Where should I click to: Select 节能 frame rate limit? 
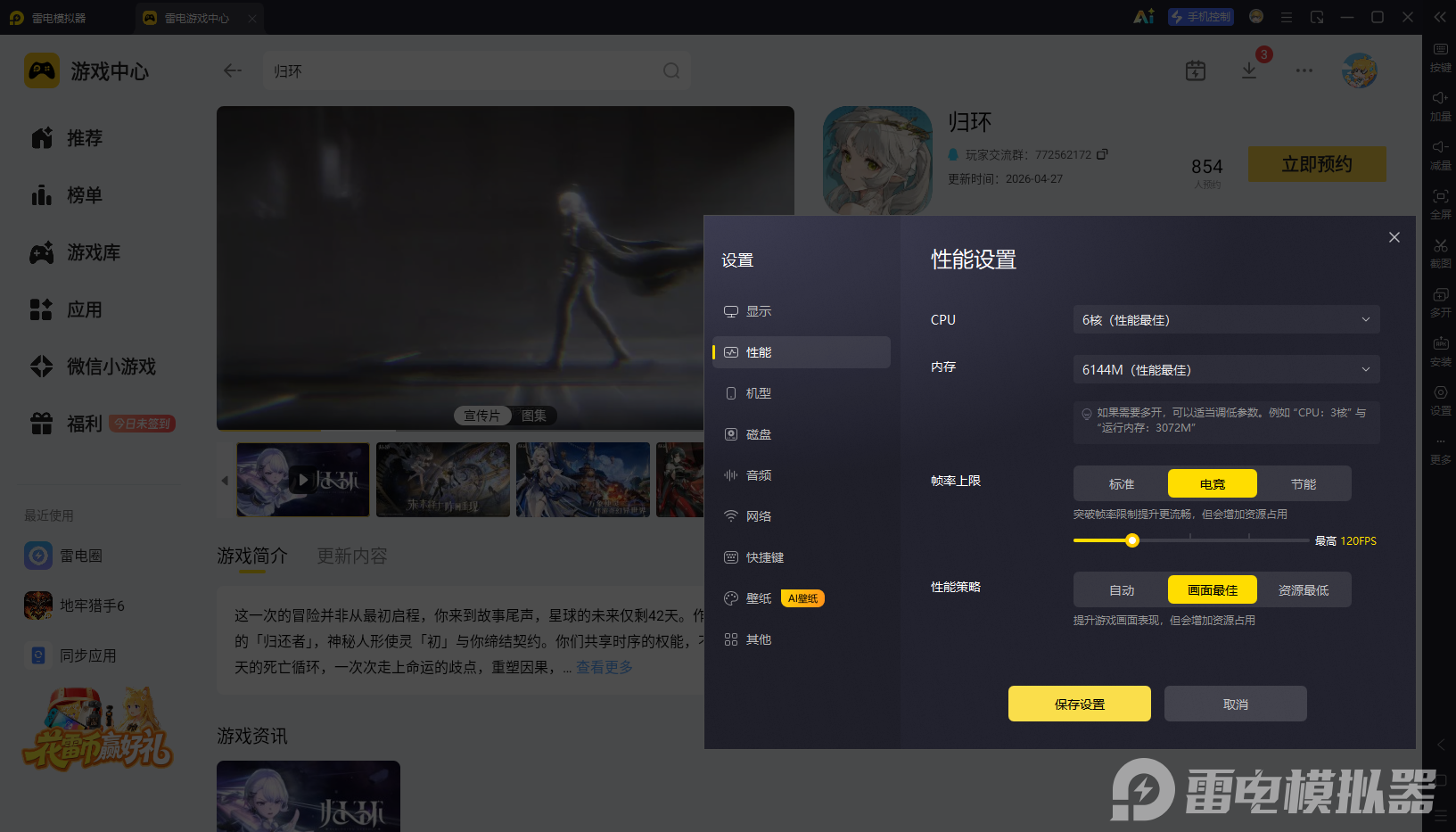[x=1304, y=483]
